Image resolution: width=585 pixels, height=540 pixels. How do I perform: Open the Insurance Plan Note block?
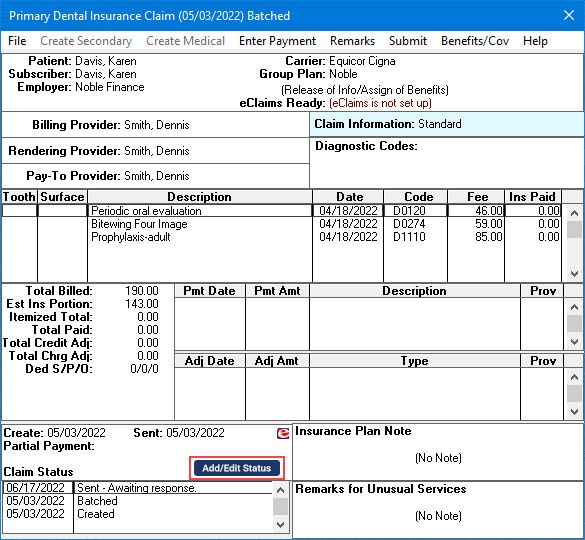click(438, 452)
